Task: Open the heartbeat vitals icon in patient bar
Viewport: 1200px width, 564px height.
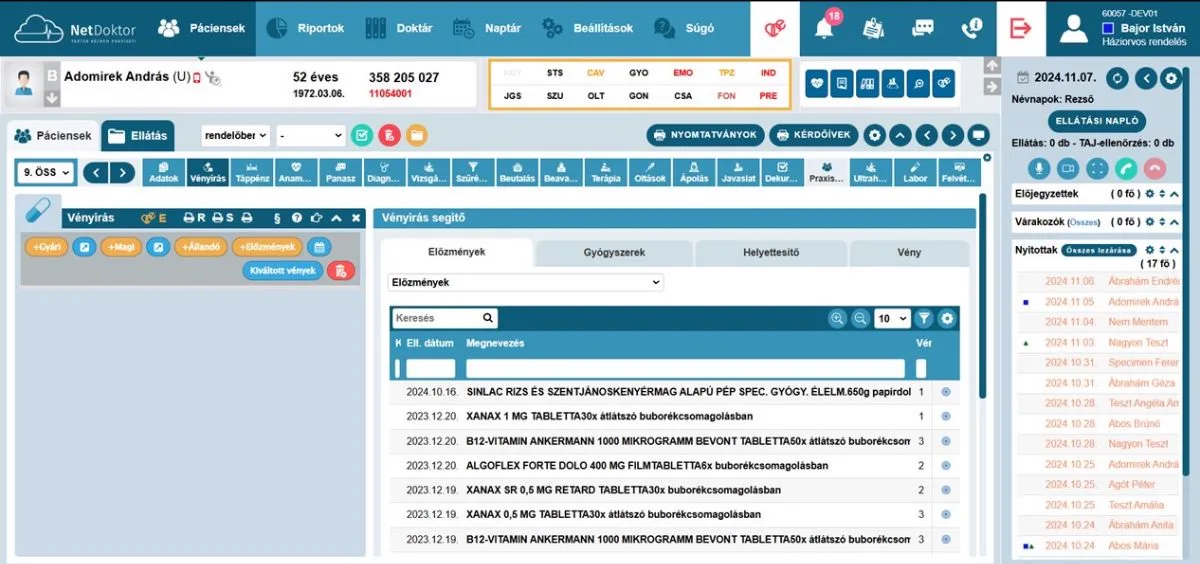Action: pos(817,84)
